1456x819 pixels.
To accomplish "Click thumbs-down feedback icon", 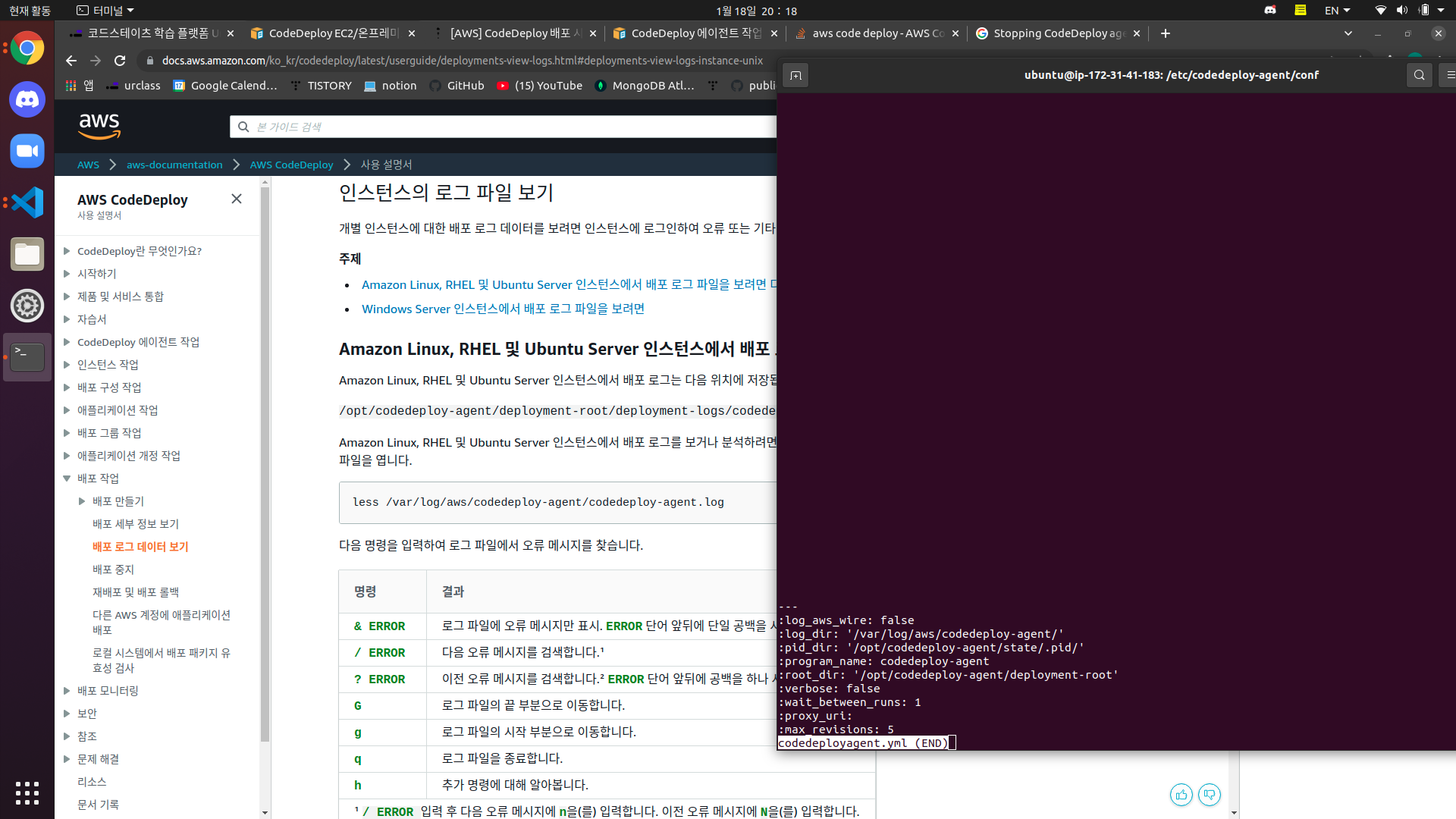I will [1210, 795].
